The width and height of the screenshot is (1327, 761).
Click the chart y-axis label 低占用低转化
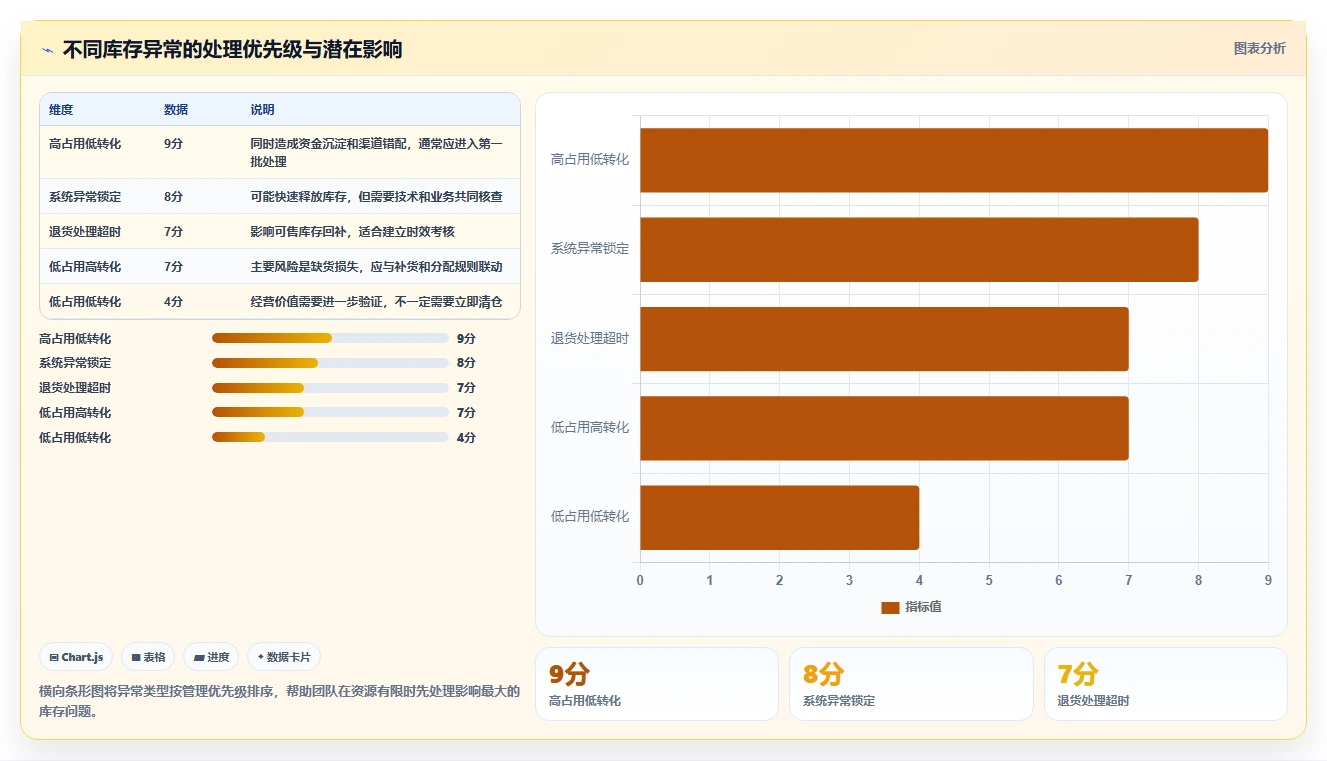pyautogui.click(x=590, y=517)
